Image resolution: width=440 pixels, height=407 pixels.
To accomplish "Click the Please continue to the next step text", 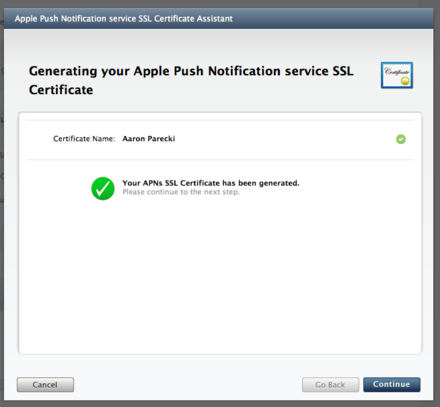I will 181,192.
